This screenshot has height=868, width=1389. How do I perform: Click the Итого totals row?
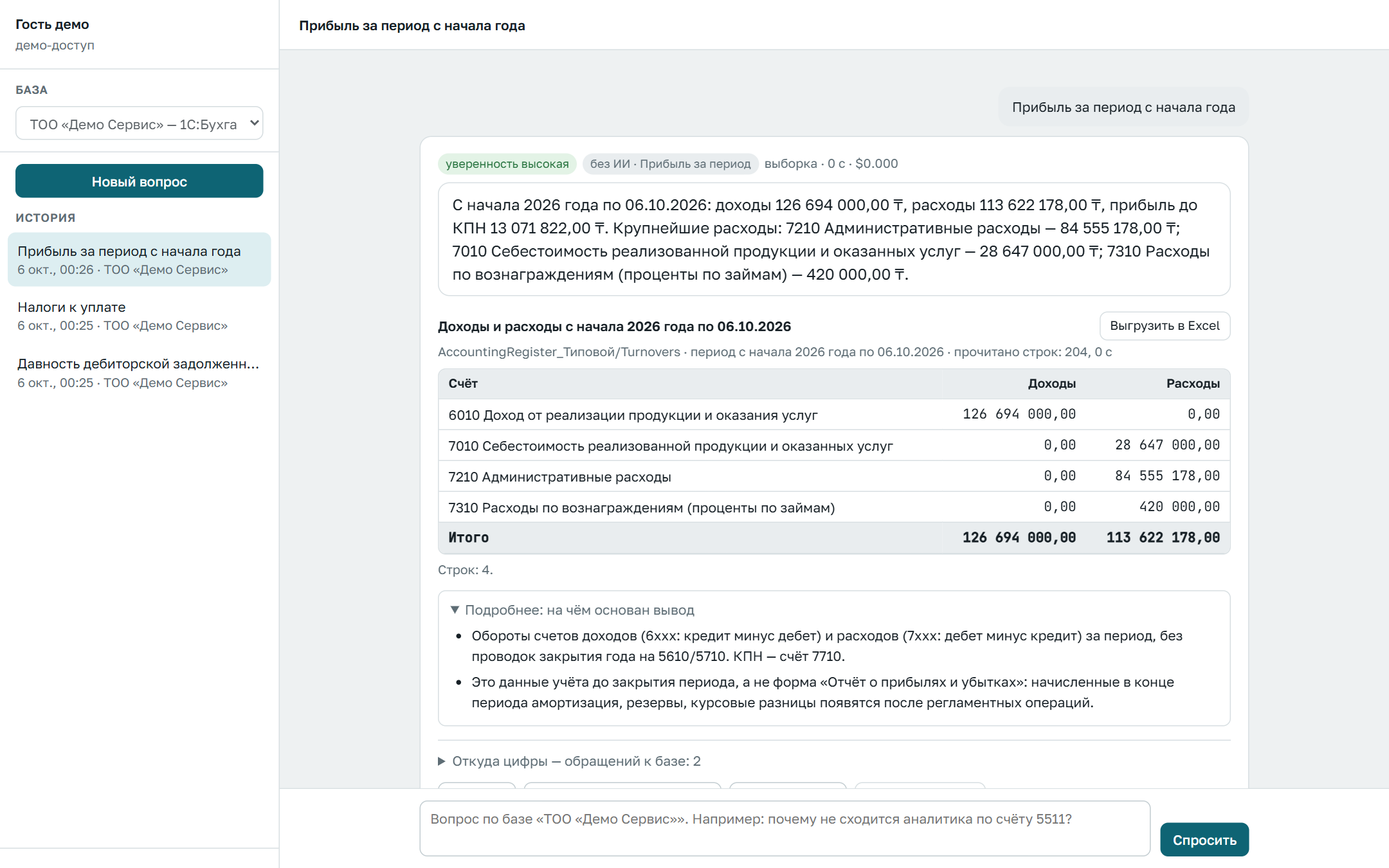pyautogui.click(x=834, y=538)
